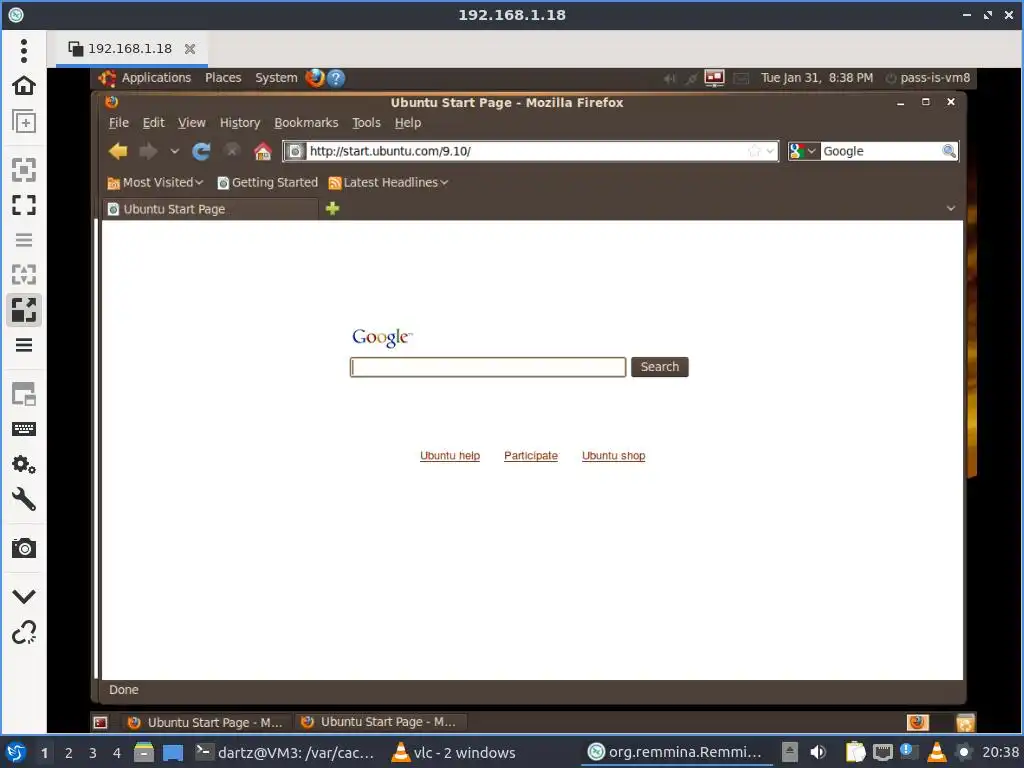Expand Most Visited bookmarks folder
The image size is (1024, 768).
[155, 183]
